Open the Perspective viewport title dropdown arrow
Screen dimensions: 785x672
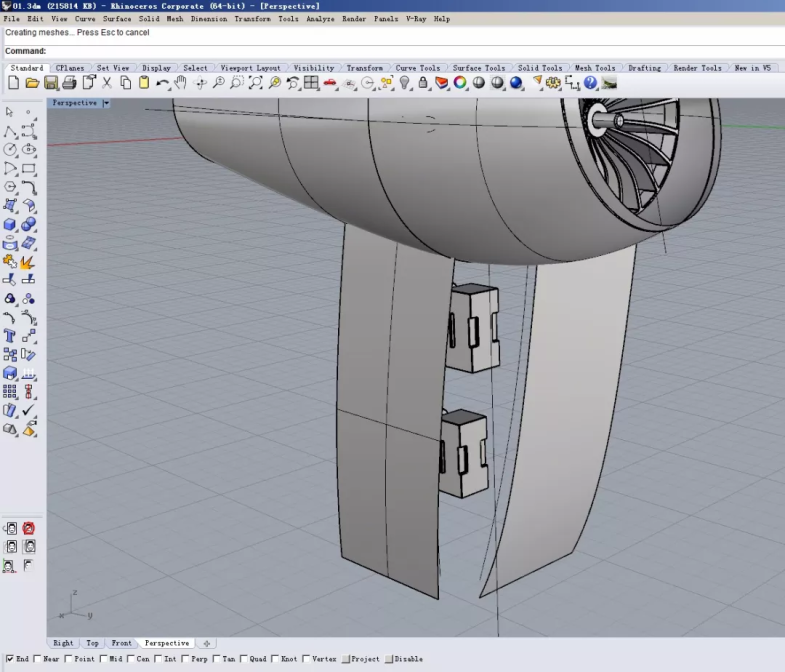[x=106, y=103]
